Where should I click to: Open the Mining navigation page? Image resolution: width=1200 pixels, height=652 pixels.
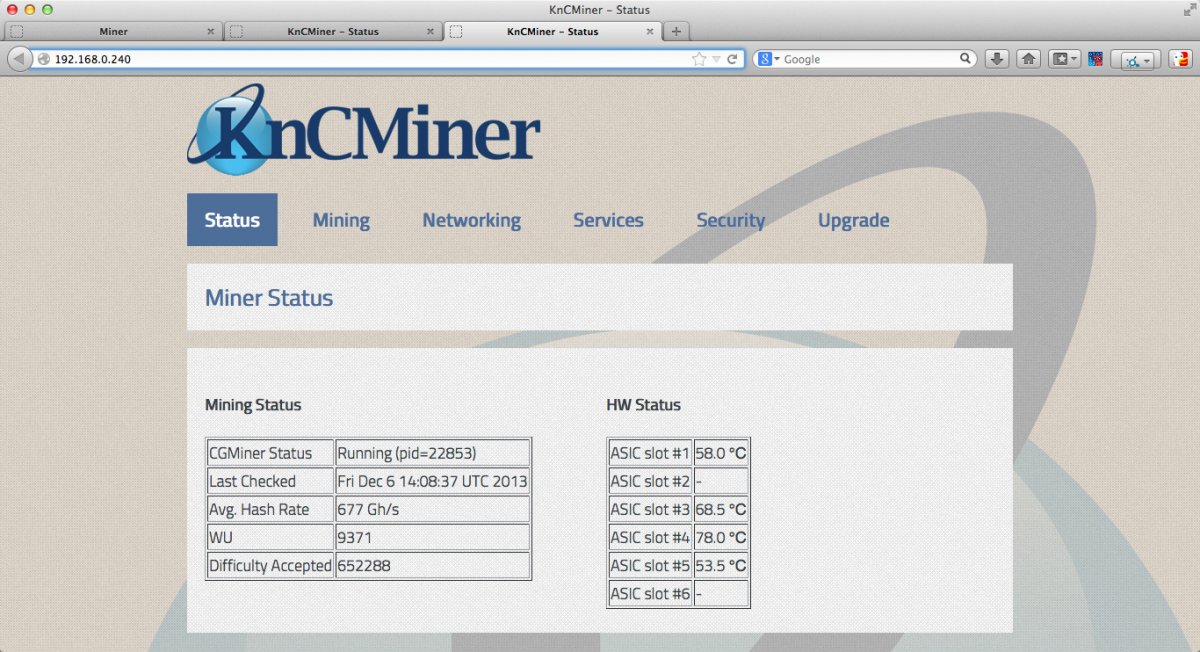pos(341,221)
